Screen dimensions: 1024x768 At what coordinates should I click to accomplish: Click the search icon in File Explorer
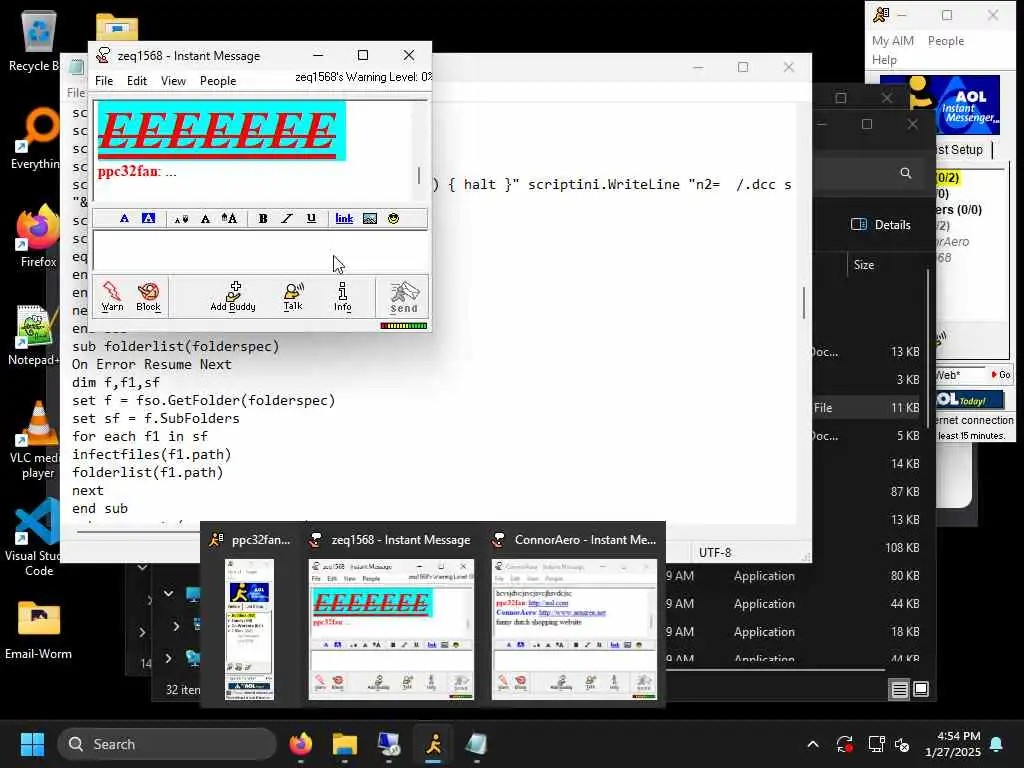pos(905,173)
